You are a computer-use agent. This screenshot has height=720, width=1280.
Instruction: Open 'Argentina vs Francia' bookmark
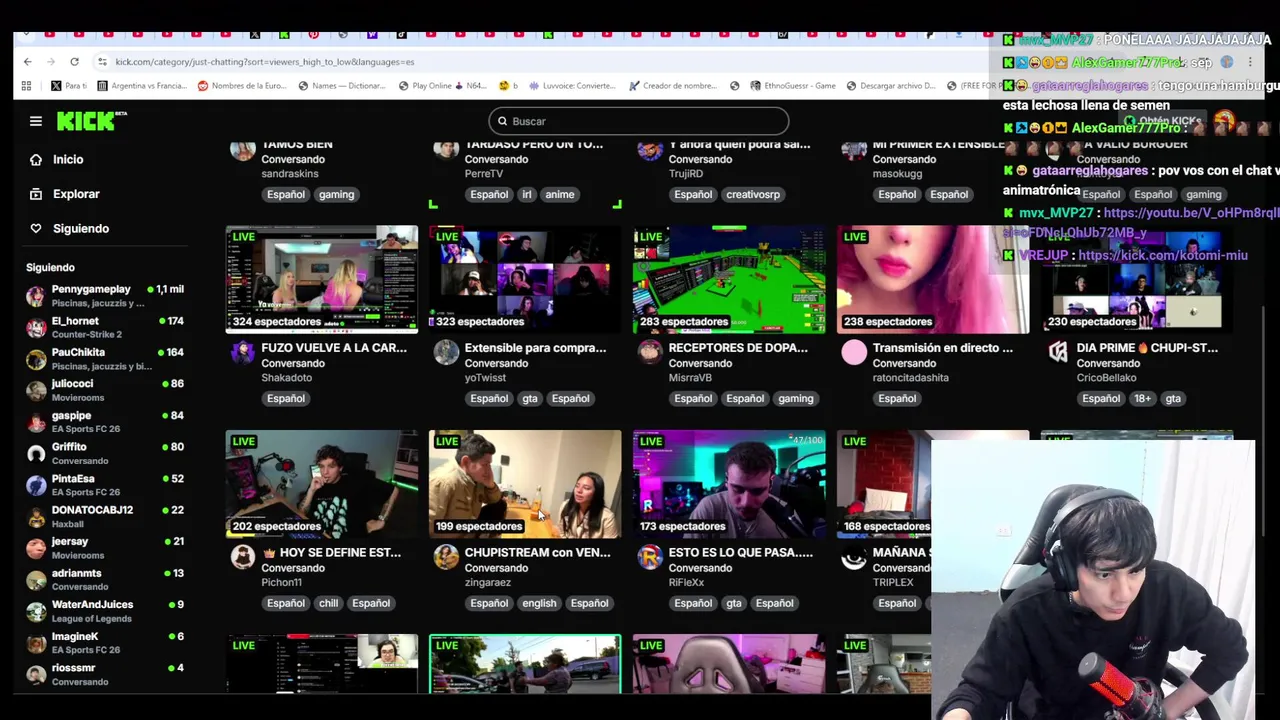coord(140,86)
